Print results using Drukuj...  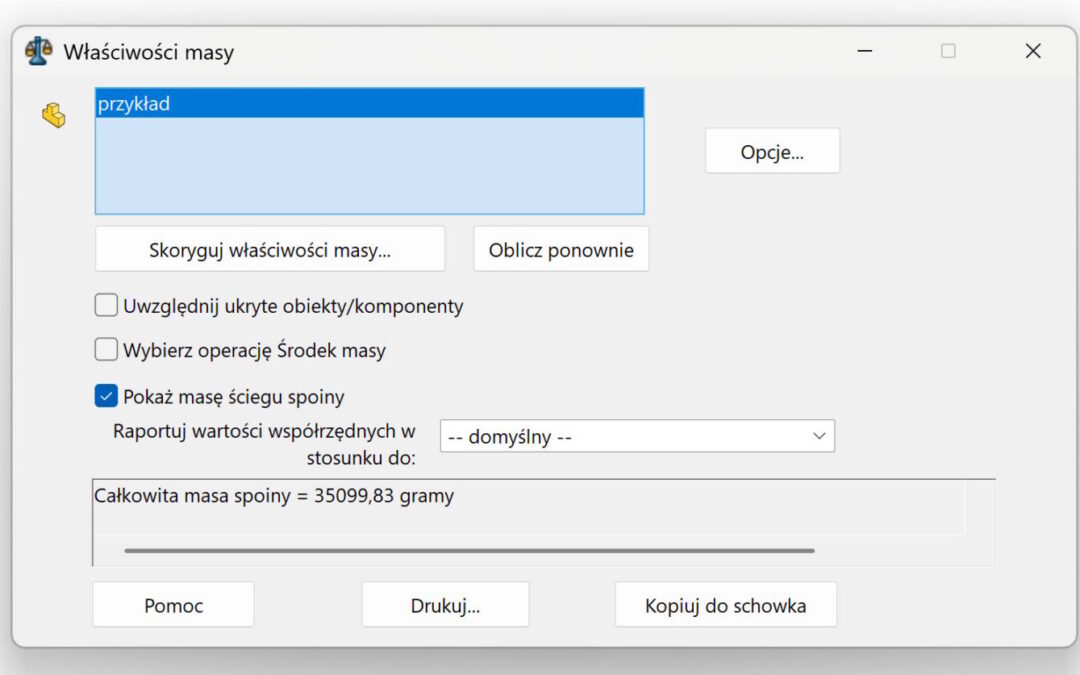[x=445, y=605]
